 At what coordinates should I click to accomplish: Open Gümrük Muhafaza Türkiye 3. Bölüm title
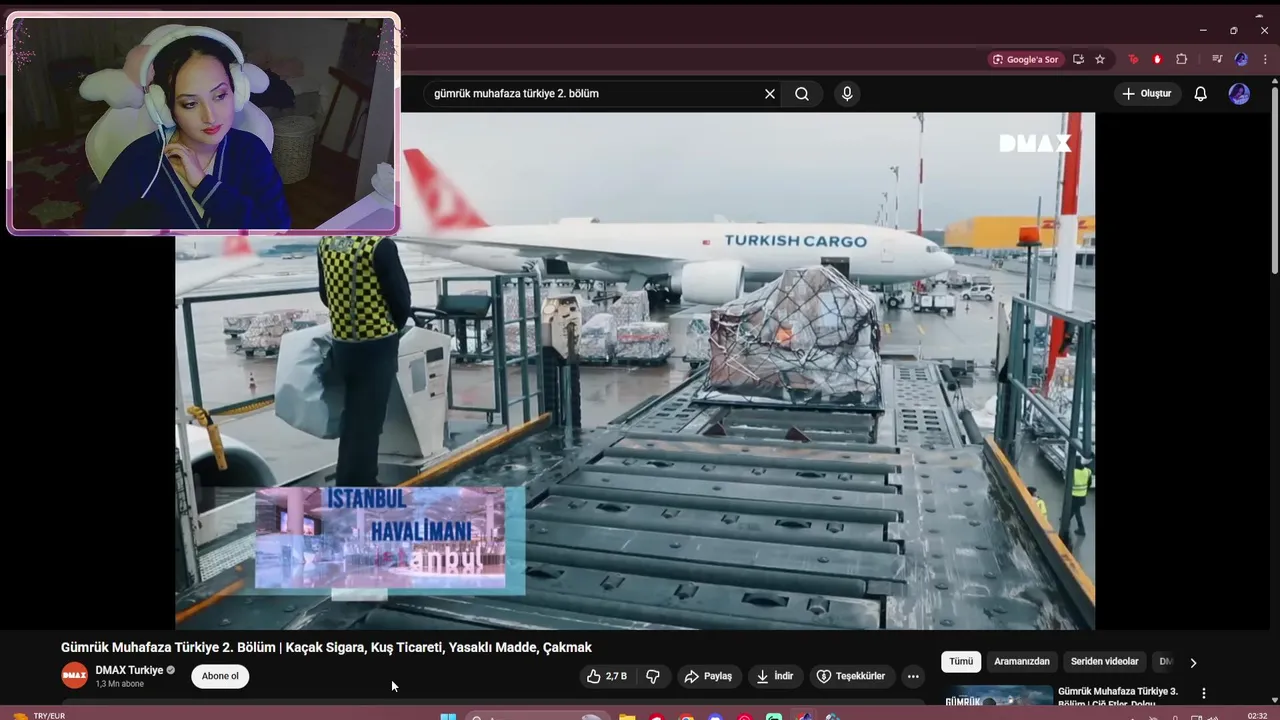1118,696
